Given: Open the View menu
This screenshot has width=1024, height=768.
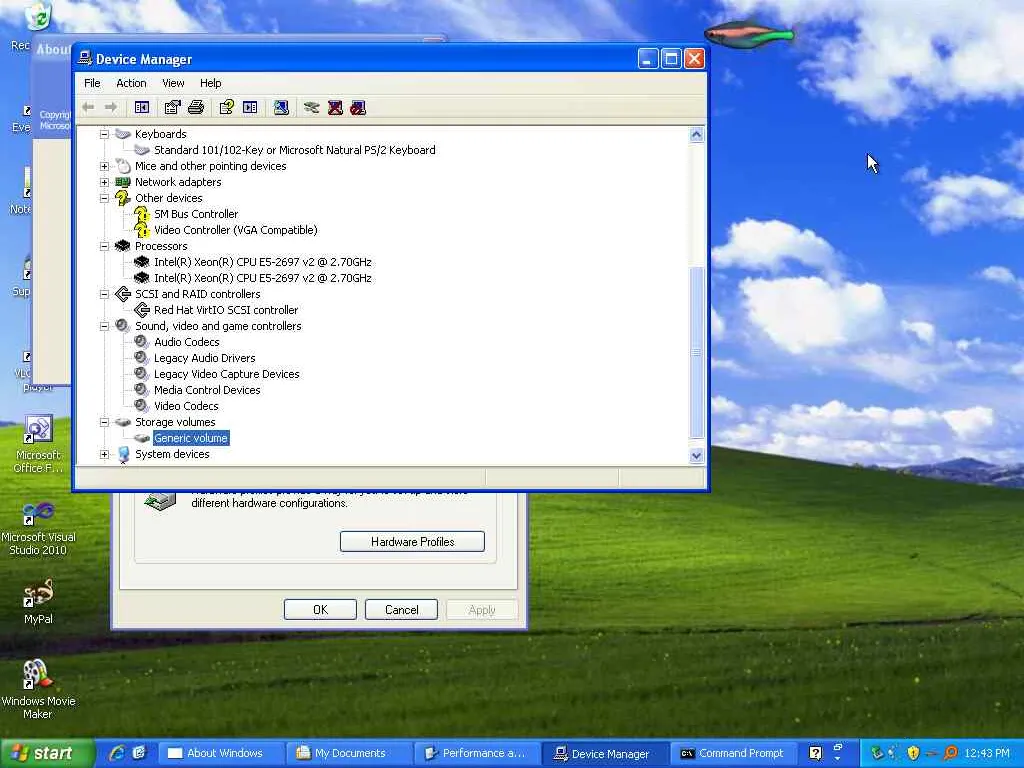Looking at the screenshot, I should [x=173, y=83].
